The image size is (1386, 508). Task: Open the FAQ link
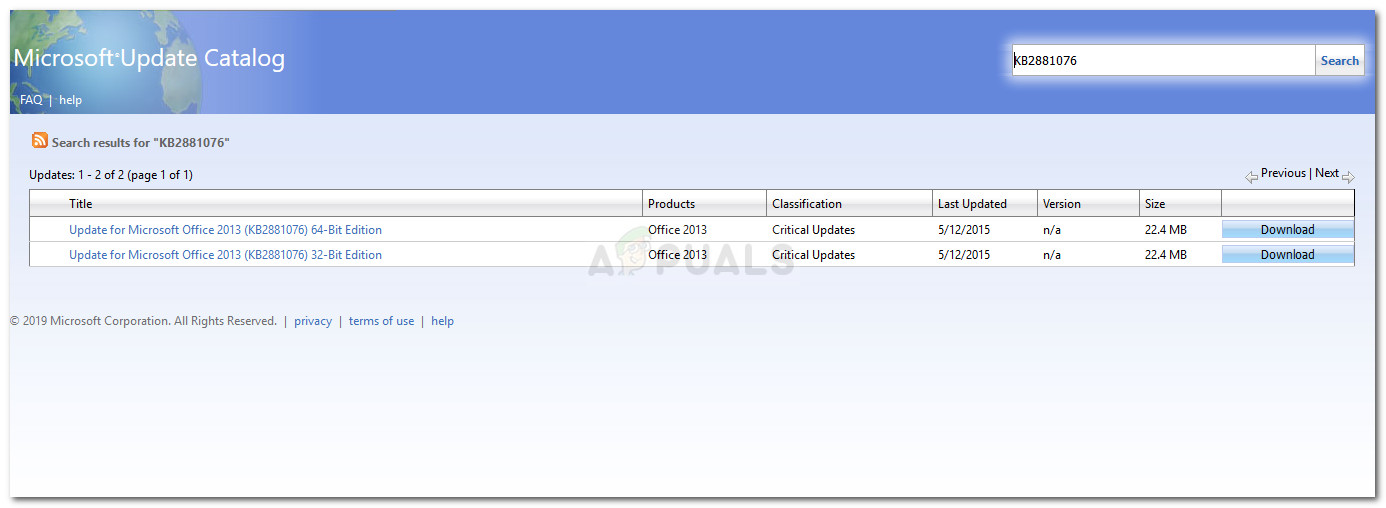coord(31,100)
